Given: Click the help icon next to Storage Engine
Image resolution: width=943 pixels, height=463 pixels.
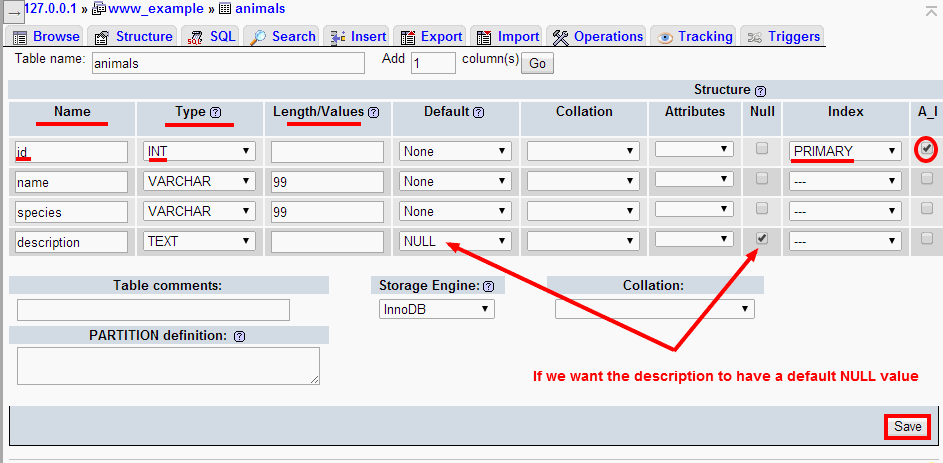Looking at the screenshot, I should pyautogui.click(x=488, y=286).
